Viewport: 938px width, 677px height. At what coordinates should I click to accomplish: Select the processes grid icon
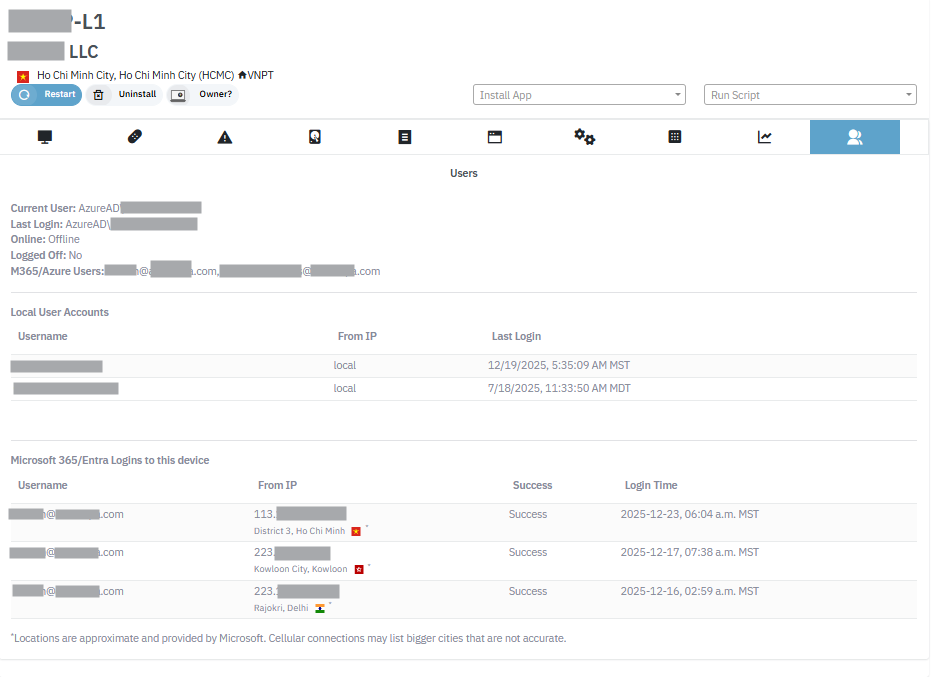click(675, 137)
